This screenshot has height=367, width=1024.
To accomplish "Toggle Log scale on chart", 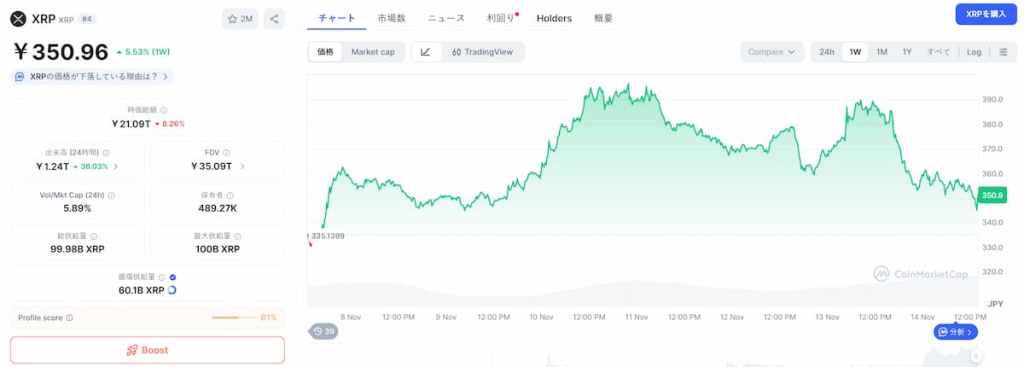I will point(974,52).
